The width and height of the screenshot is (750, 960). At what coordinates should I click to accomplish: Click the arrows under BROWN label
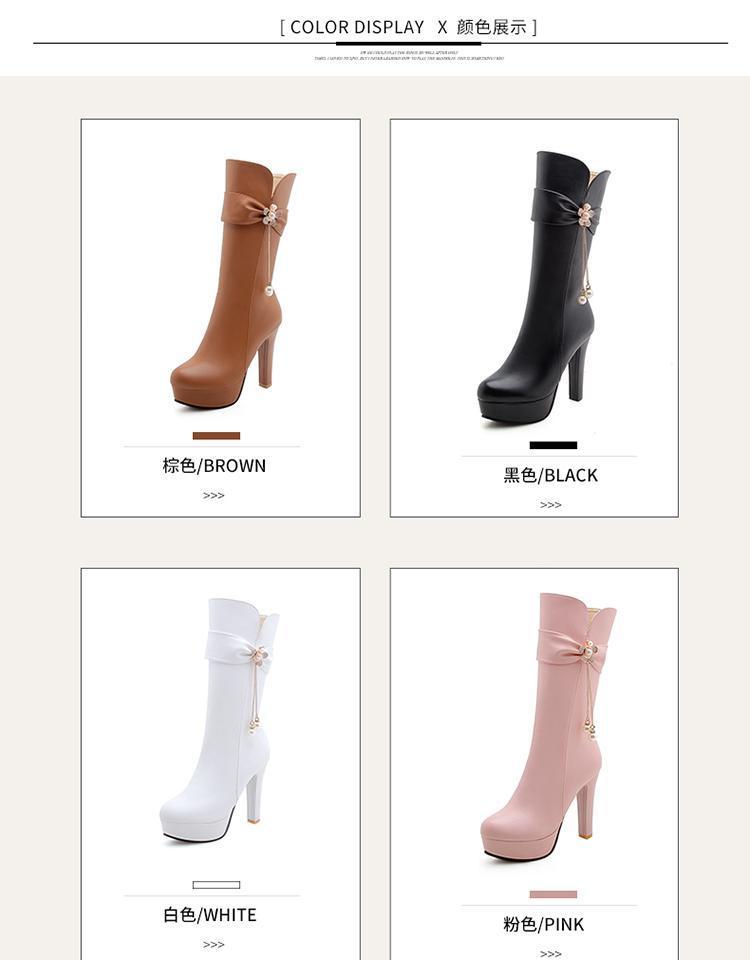pyautogui.click(x=214, y=495)
